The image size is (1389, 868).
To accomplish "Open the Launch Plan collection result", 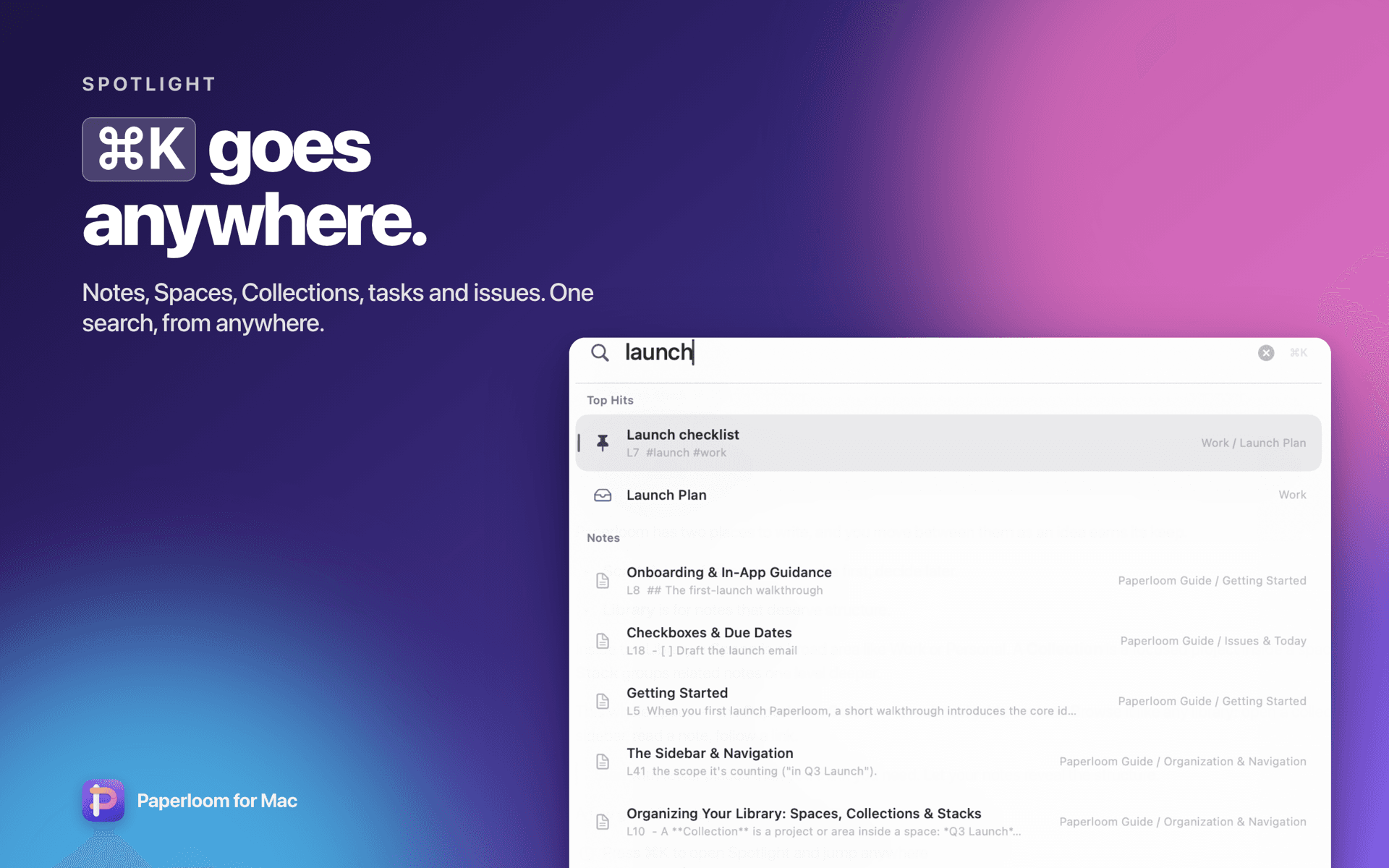I will pos(948,495).
